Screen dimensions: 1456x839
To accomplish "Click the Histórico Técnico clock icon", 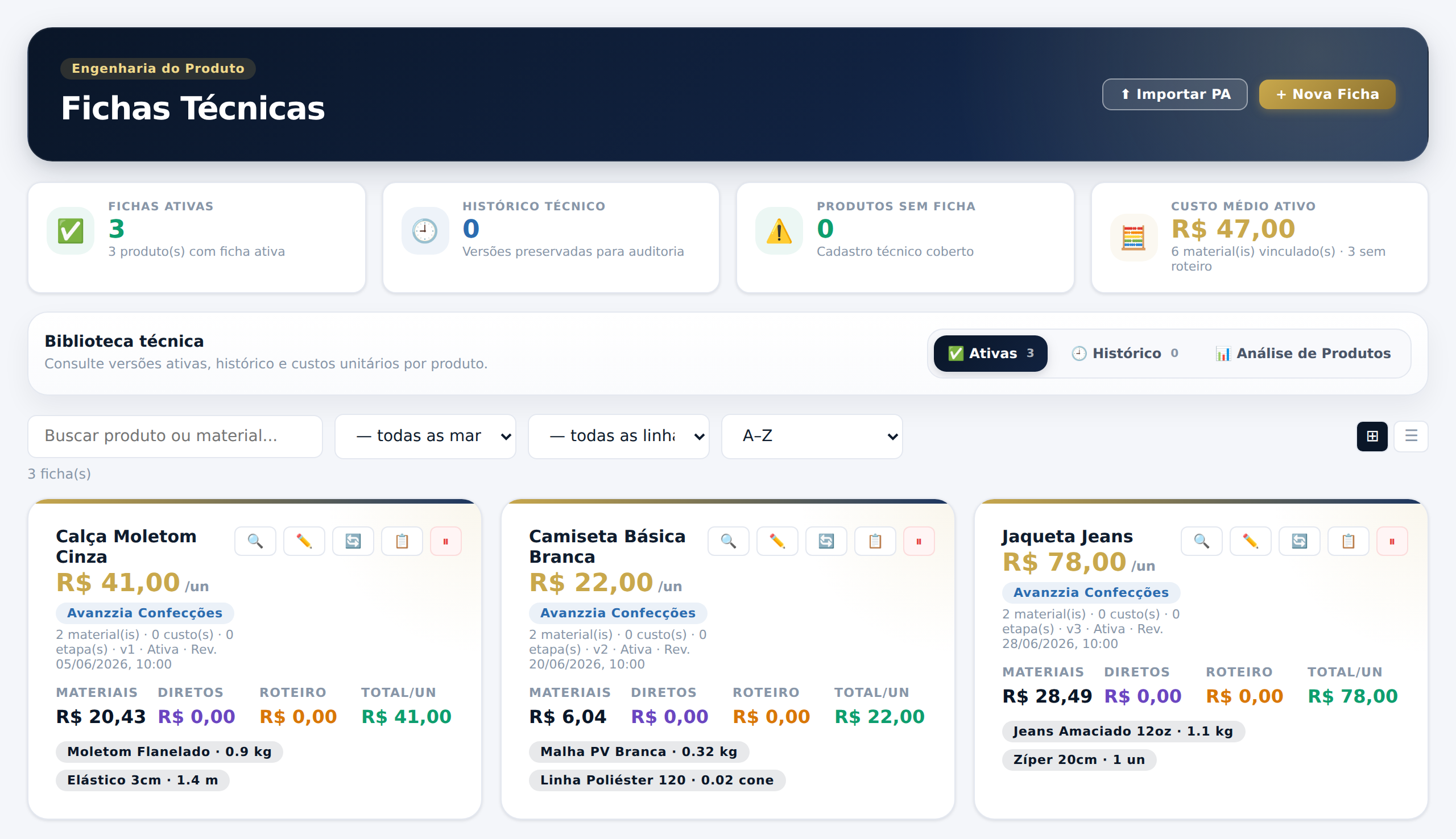I will point(425,231).
